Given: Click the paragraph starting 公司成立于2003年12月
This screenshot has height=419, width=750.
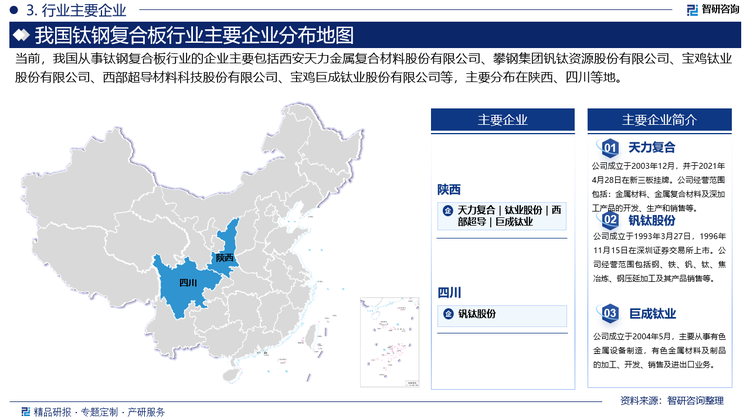Looking at the screenshot, I should (x=658, y=187).
